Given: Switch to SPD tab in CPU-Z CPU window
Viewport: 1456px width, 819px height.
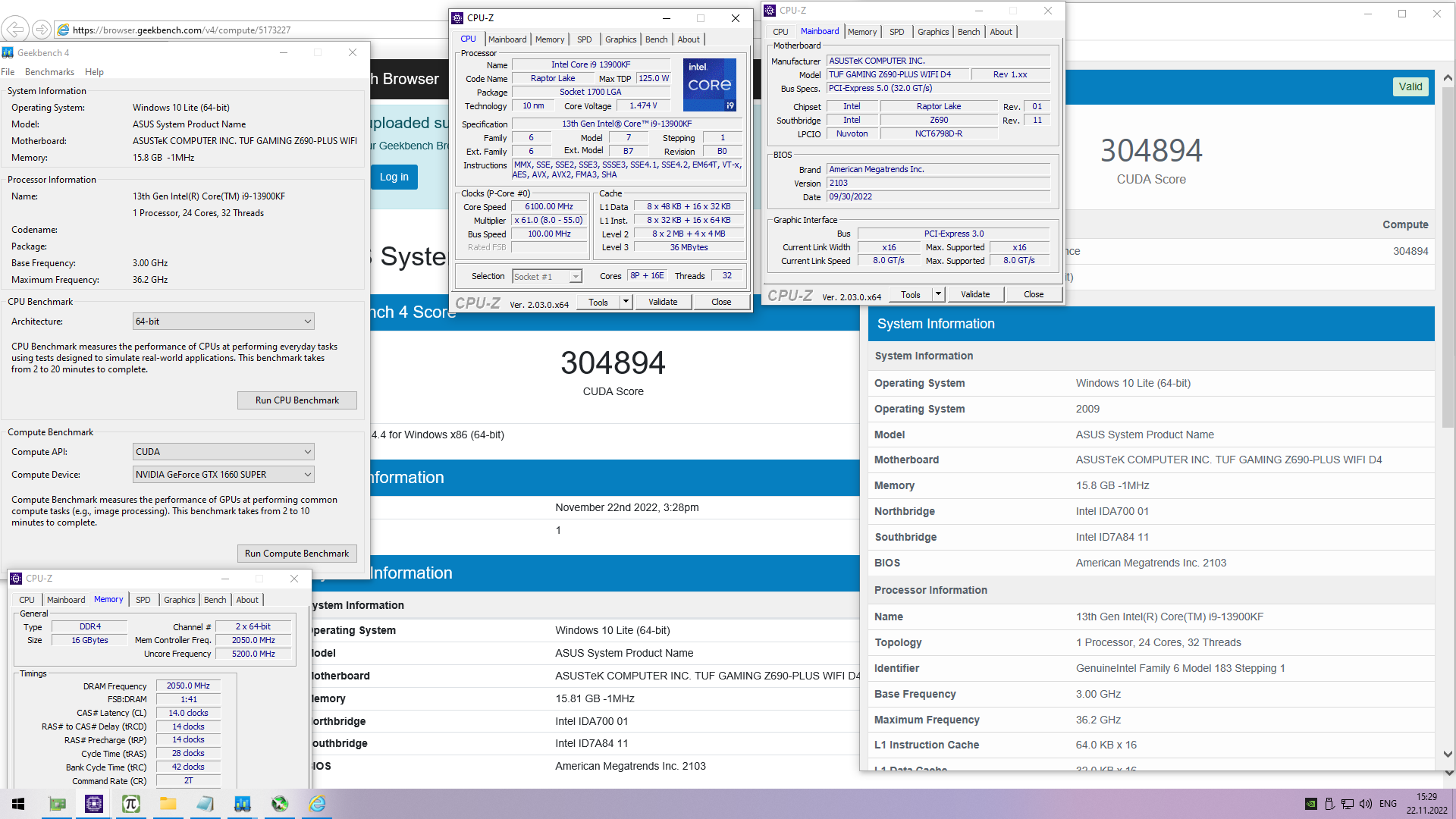Looking at the screenshot, I should pyautogui.click(x=584, y=39).
